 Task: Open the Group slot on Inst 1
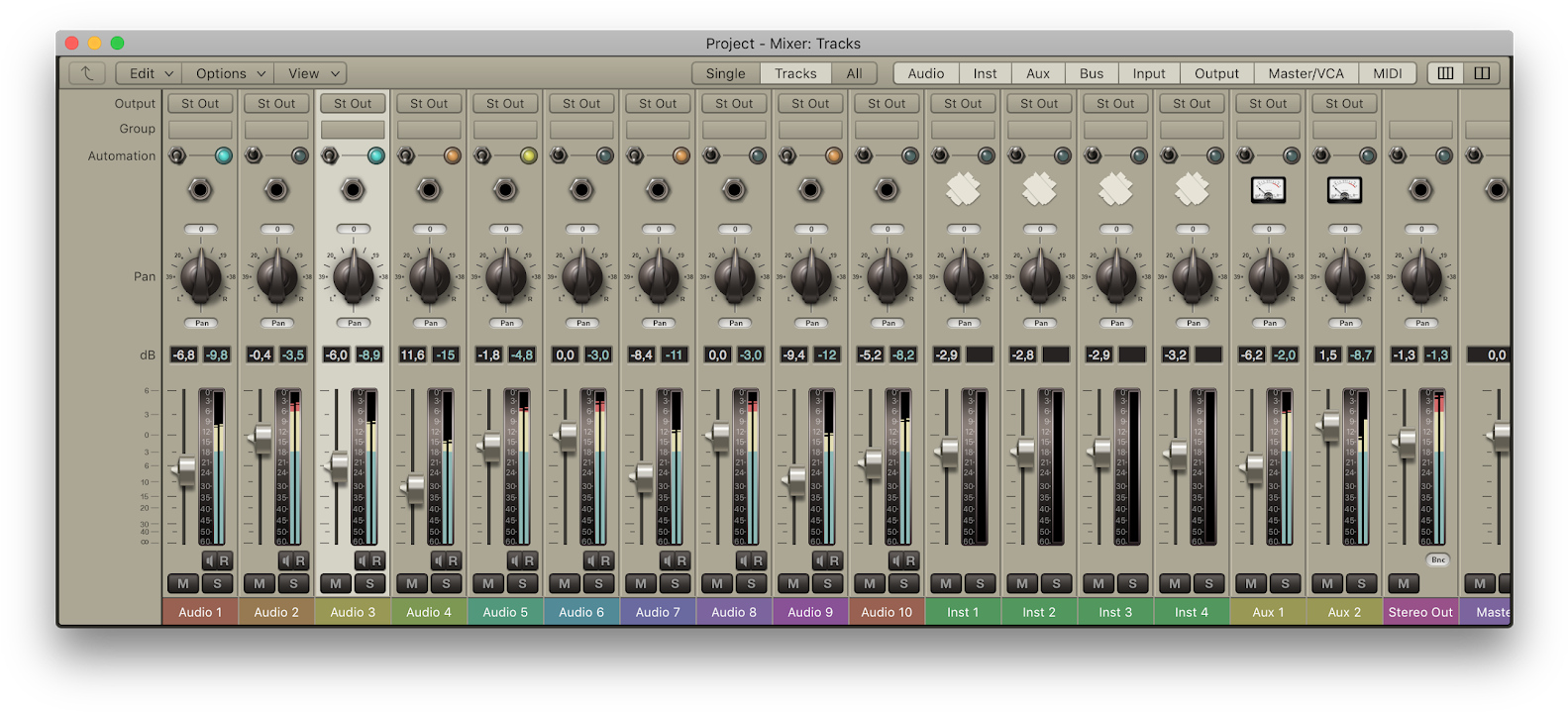coord(963,130)
